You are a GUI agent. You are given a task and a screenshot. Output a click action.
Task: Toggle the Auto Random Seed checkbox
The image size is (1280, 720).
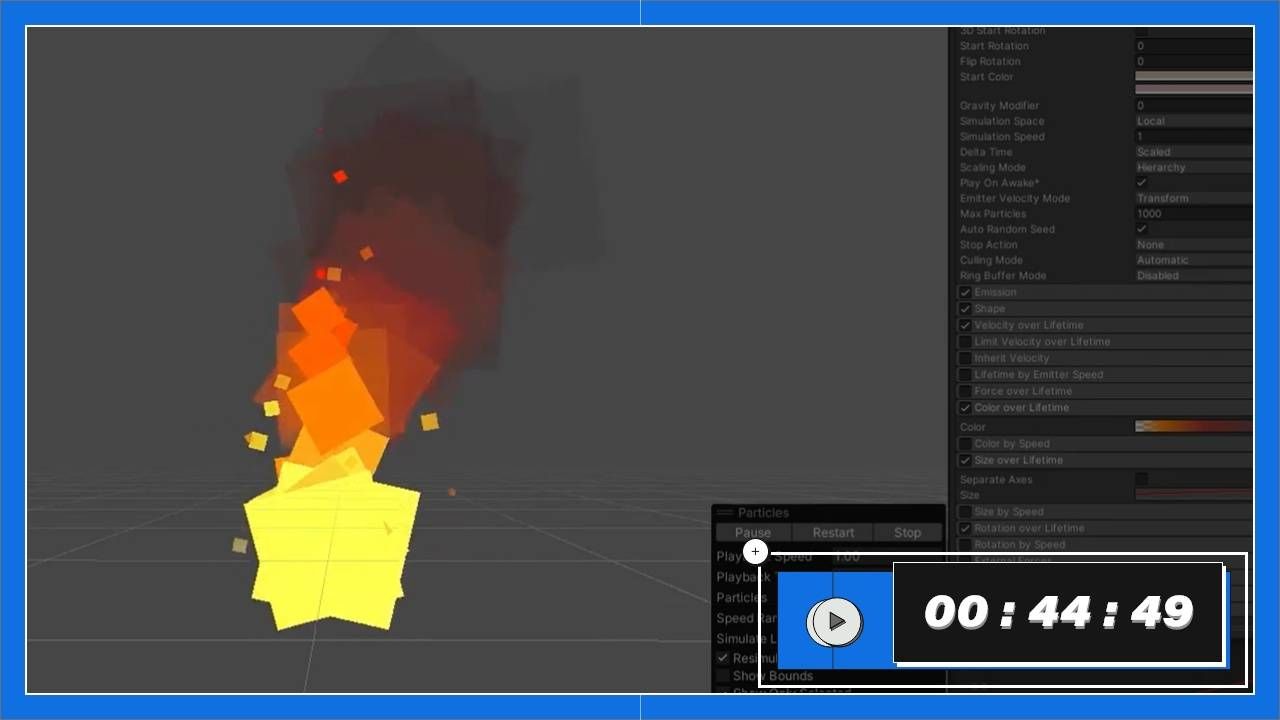click(x=1142, y=229)
